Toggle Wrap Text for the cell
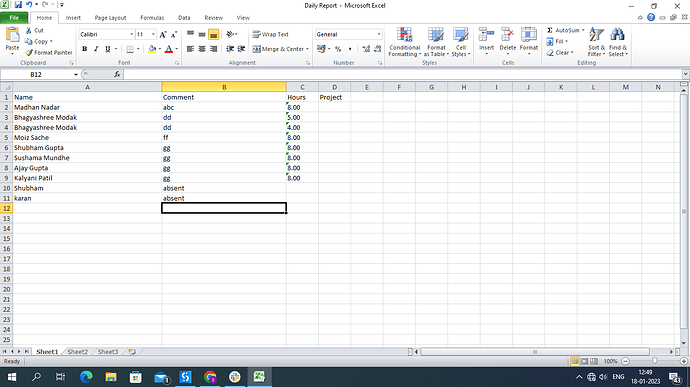The height and width of the screenshot is (387, 690). point(271,34)
